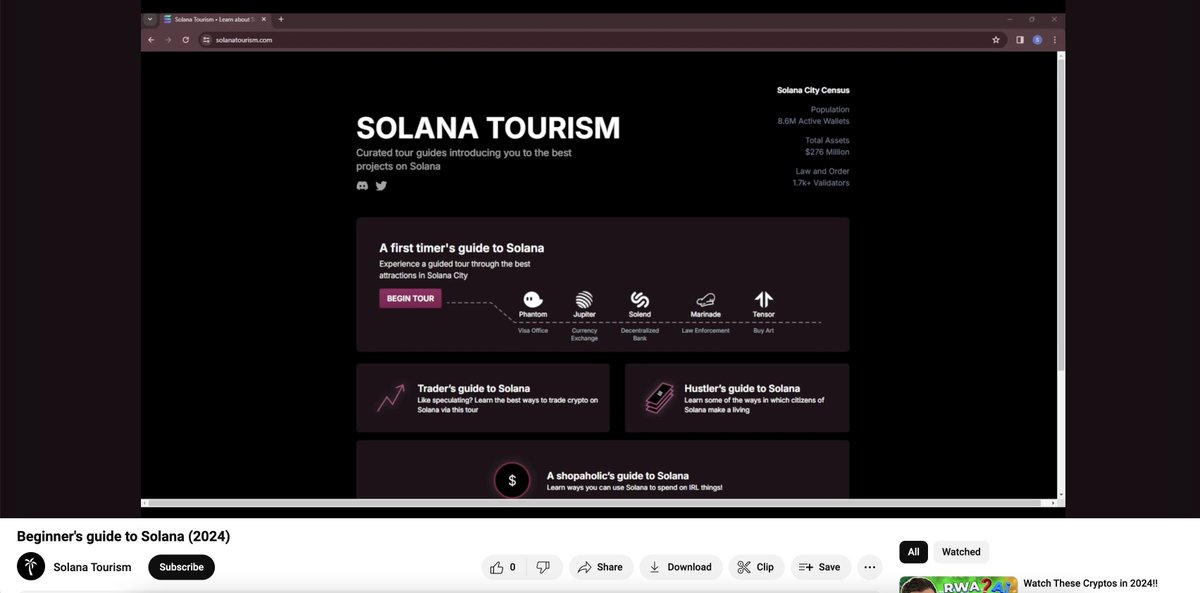View site information icon in address bar
Screen dimensions: 1200x593
coord(206,40)
